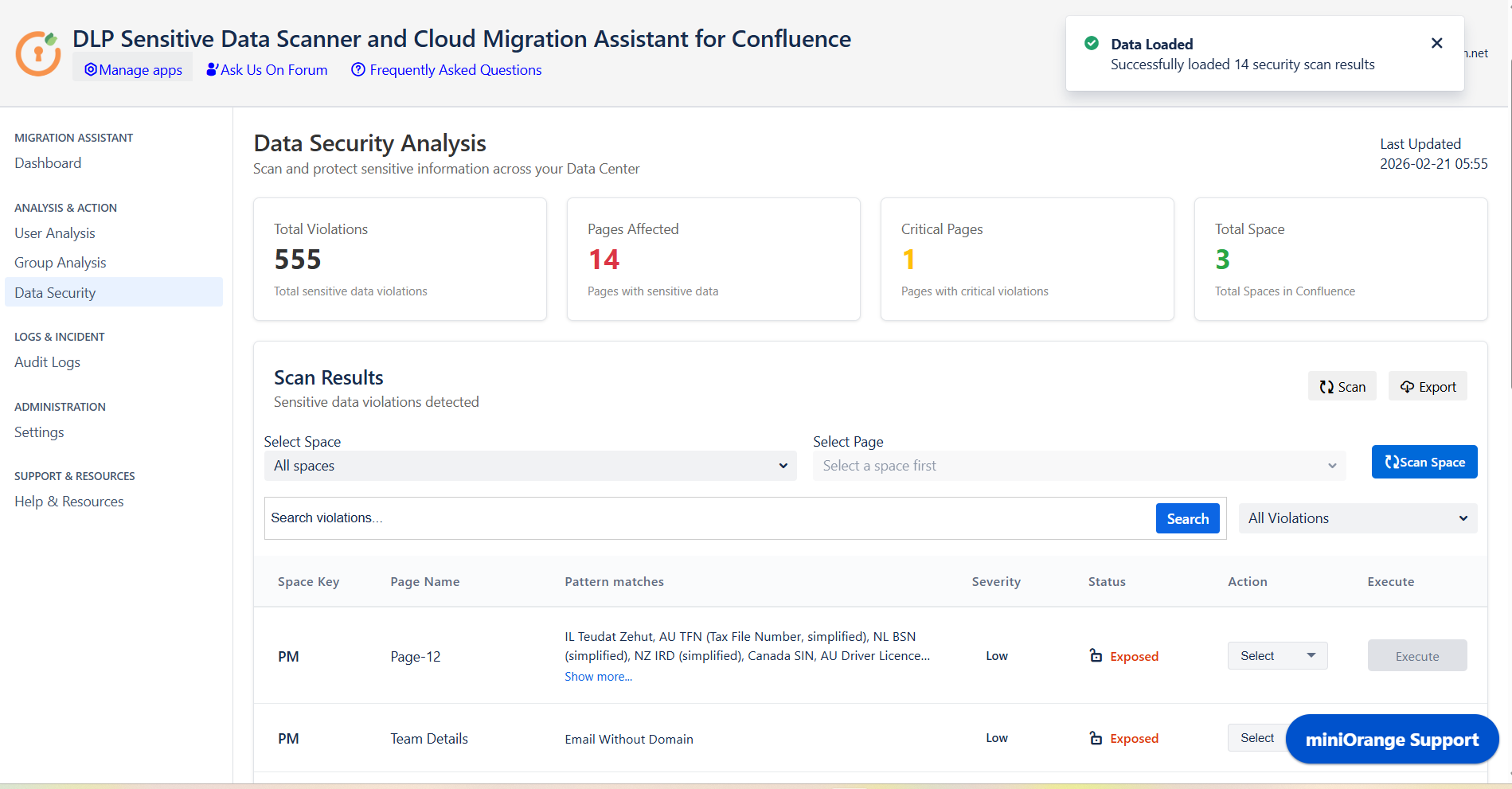Viewport: 1512px width, 789px height.
Task: Click the Page-12 page name
Action: [416, 657]
